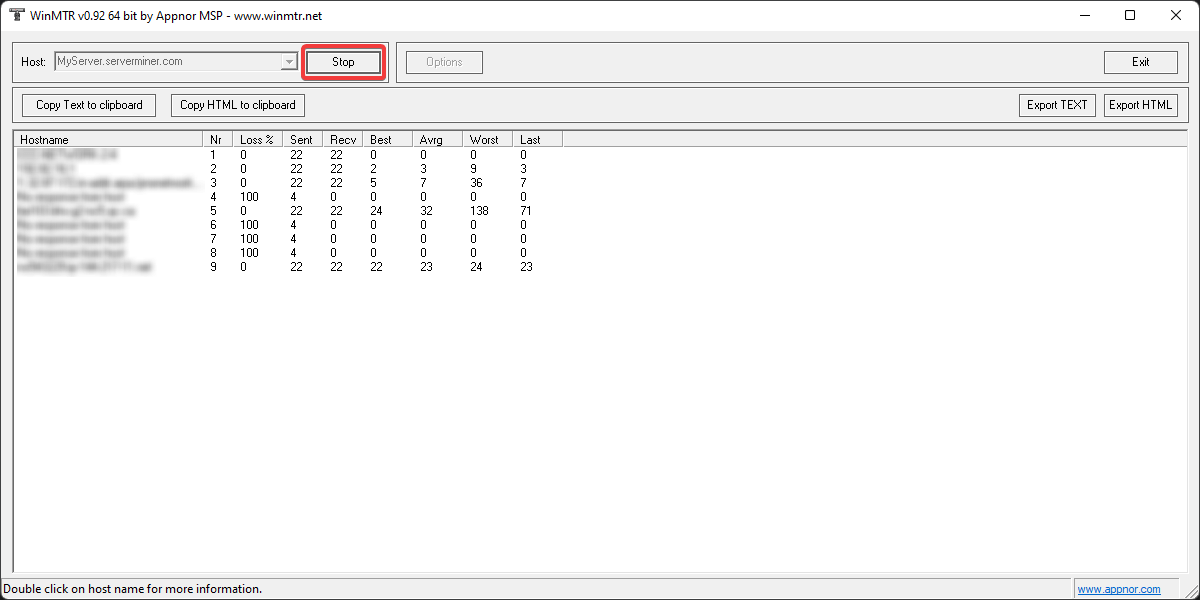Click the status bar hint text
This screenshot has height=600, width=1200.
132,589
